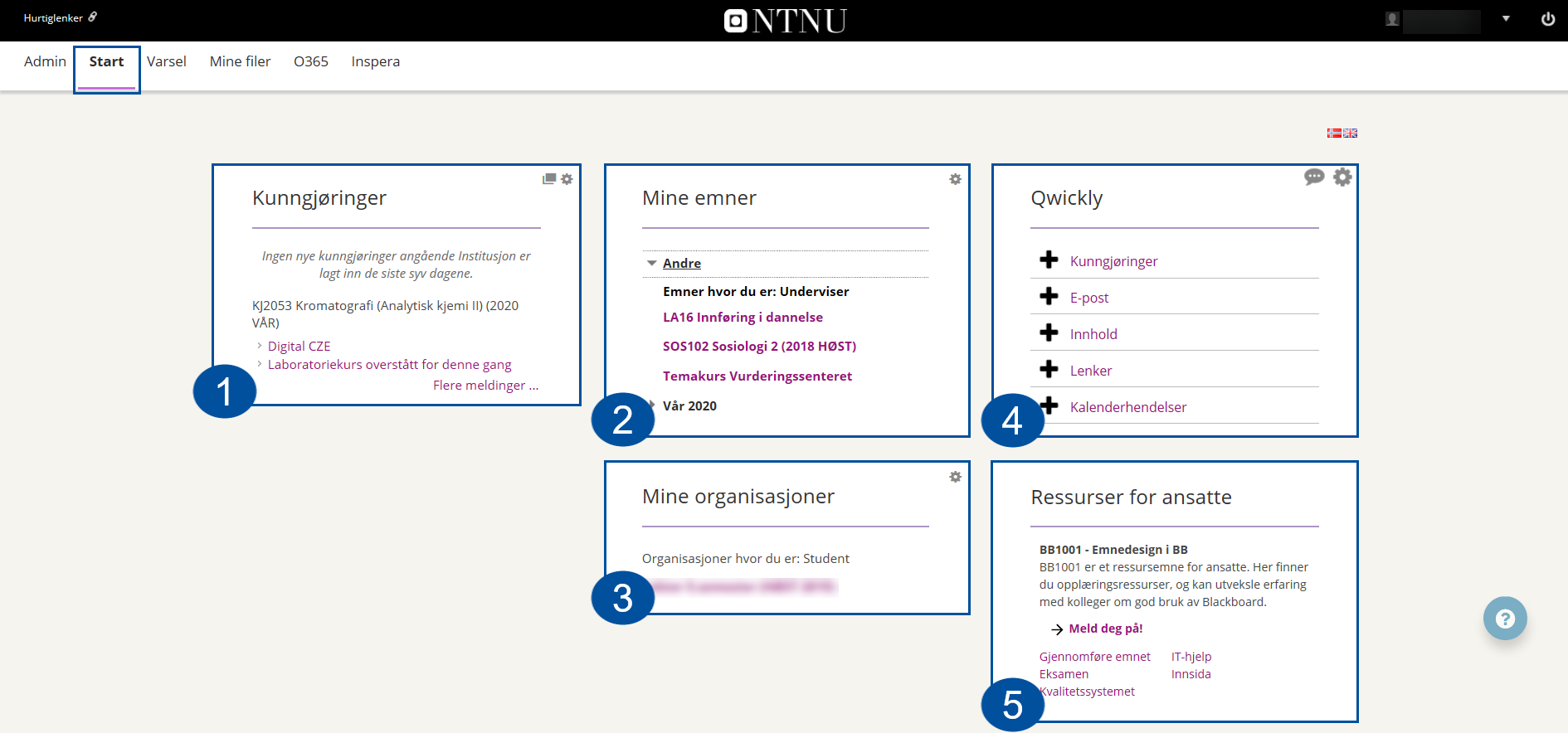Click Qwickly E-post link
1568x733 pixels.
[x=1089, y=298]
